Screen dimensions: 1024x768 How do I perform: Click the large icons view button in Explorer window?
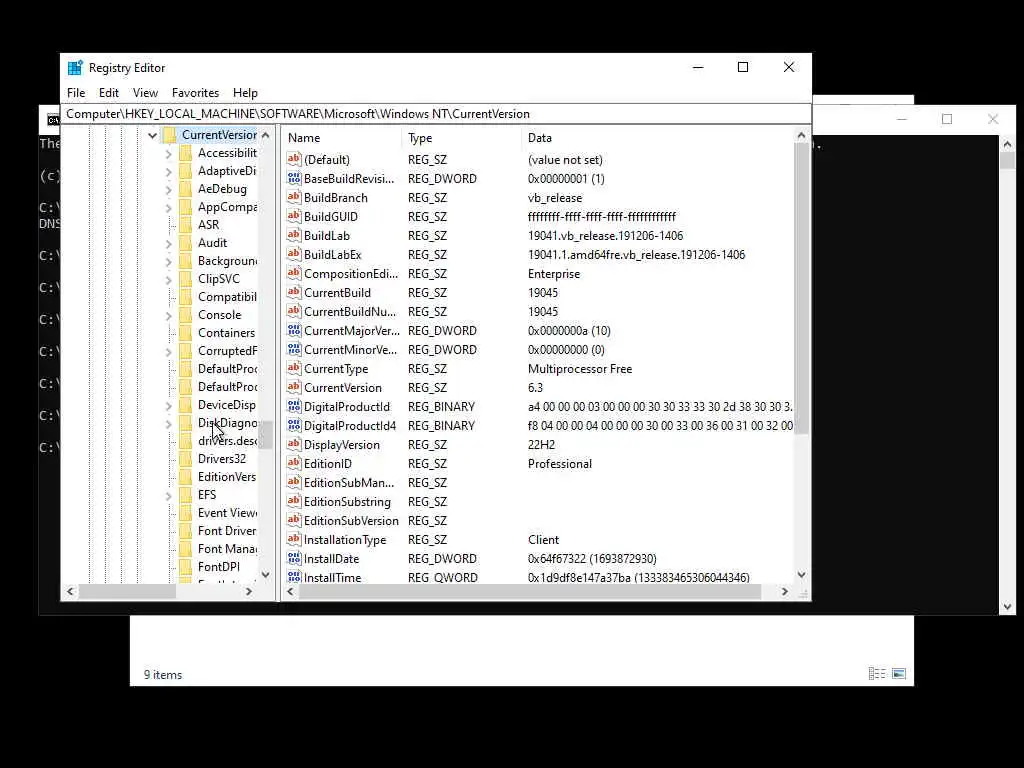click(899, 673)
